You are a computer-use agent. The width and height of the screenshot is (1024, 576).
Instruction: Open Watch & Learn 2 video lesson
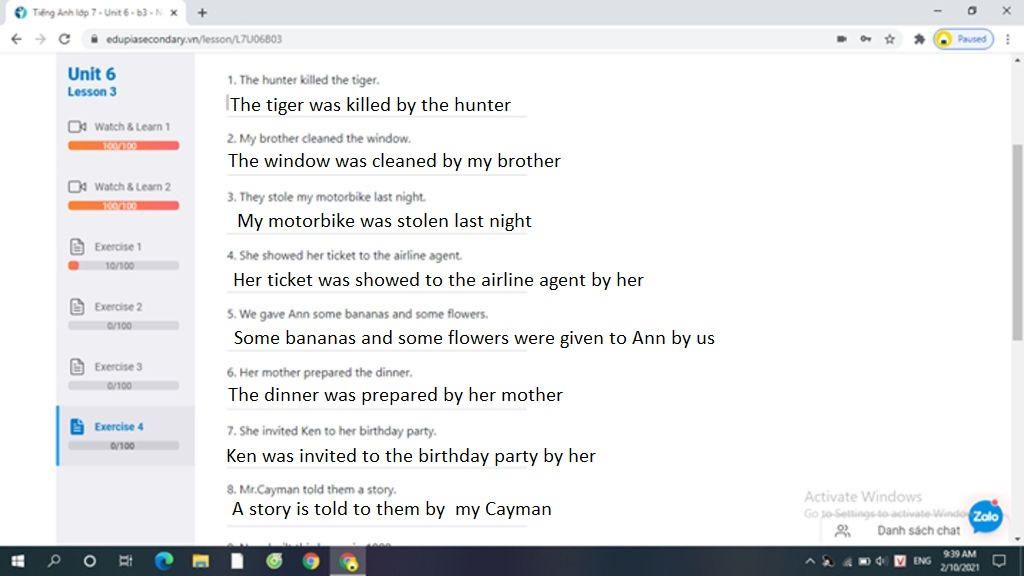[x=120, y=187]
